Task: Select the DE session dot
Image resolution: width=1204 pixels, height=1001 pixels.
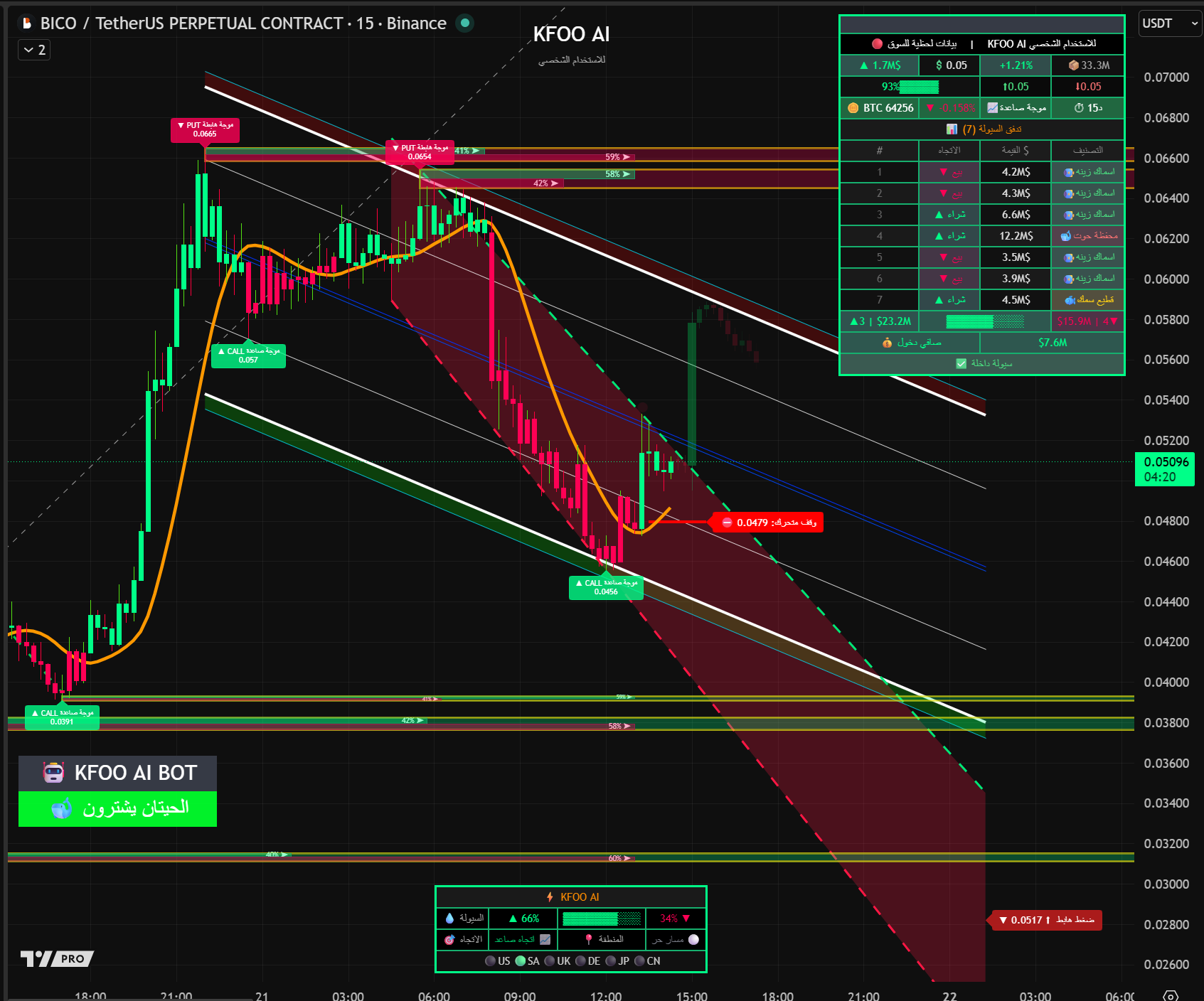Action: pyautogui.click(x=580, y=961)
